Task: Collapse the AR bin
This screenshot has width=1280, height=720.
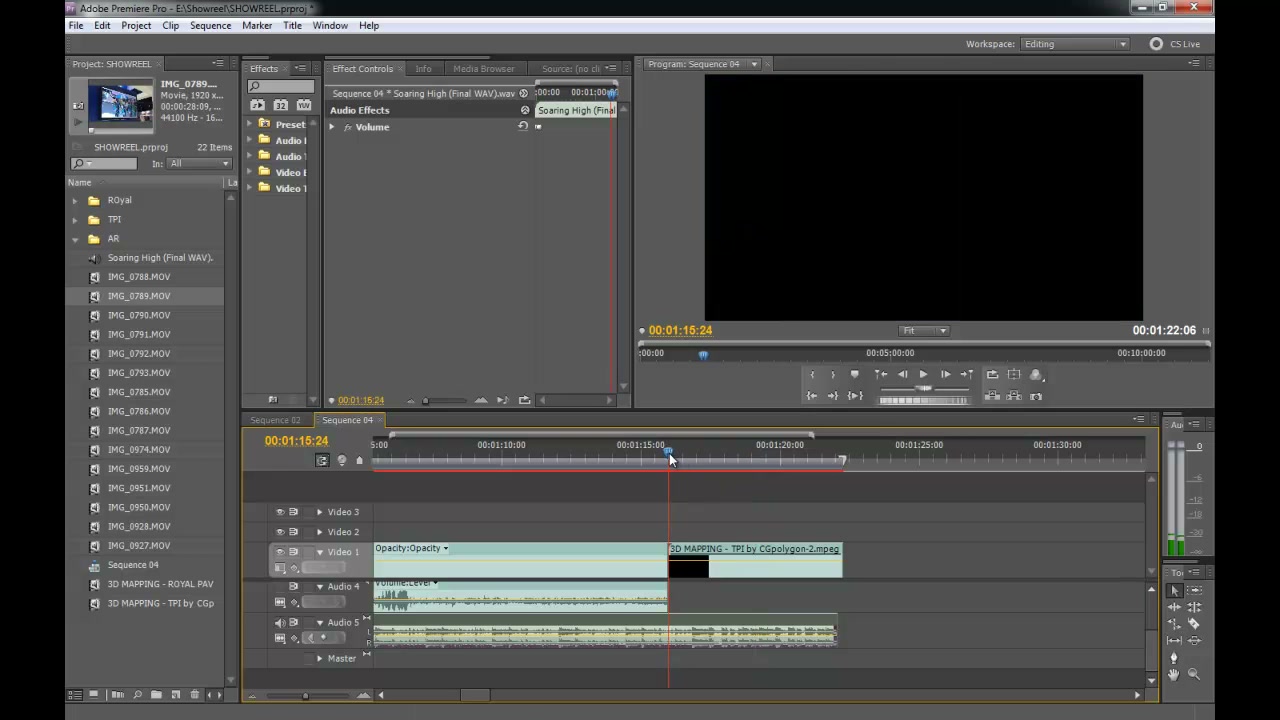Action: pyautogui.click(x=75, y=239)
